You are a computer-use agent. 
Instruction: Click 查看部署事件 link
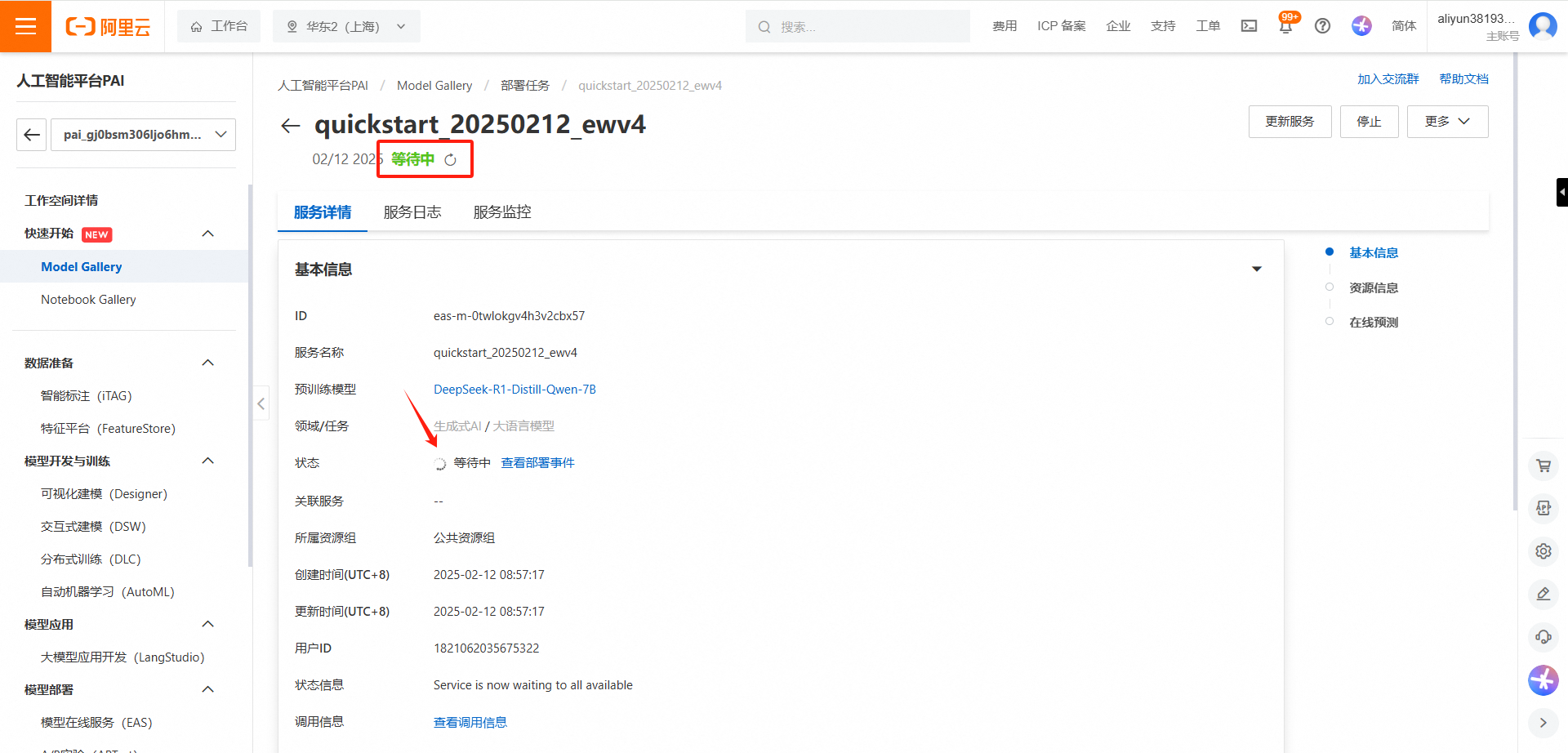point(537,463)
